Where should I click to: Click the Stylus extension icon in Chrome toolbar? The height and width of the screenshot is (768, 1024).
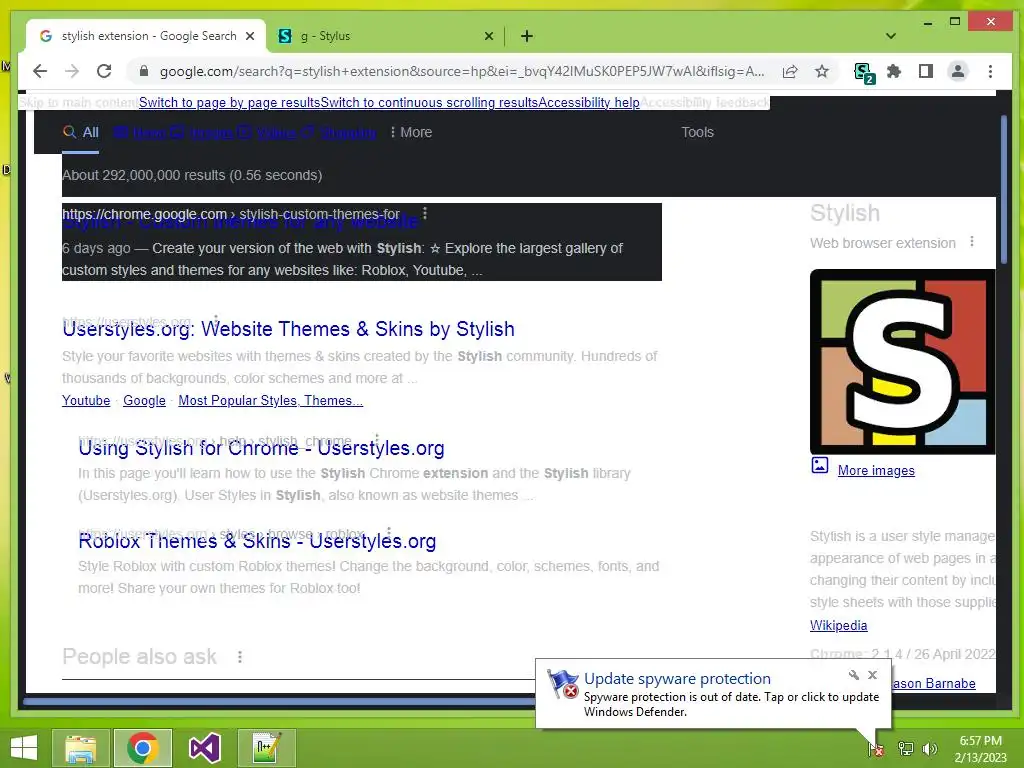click(863, 72)
